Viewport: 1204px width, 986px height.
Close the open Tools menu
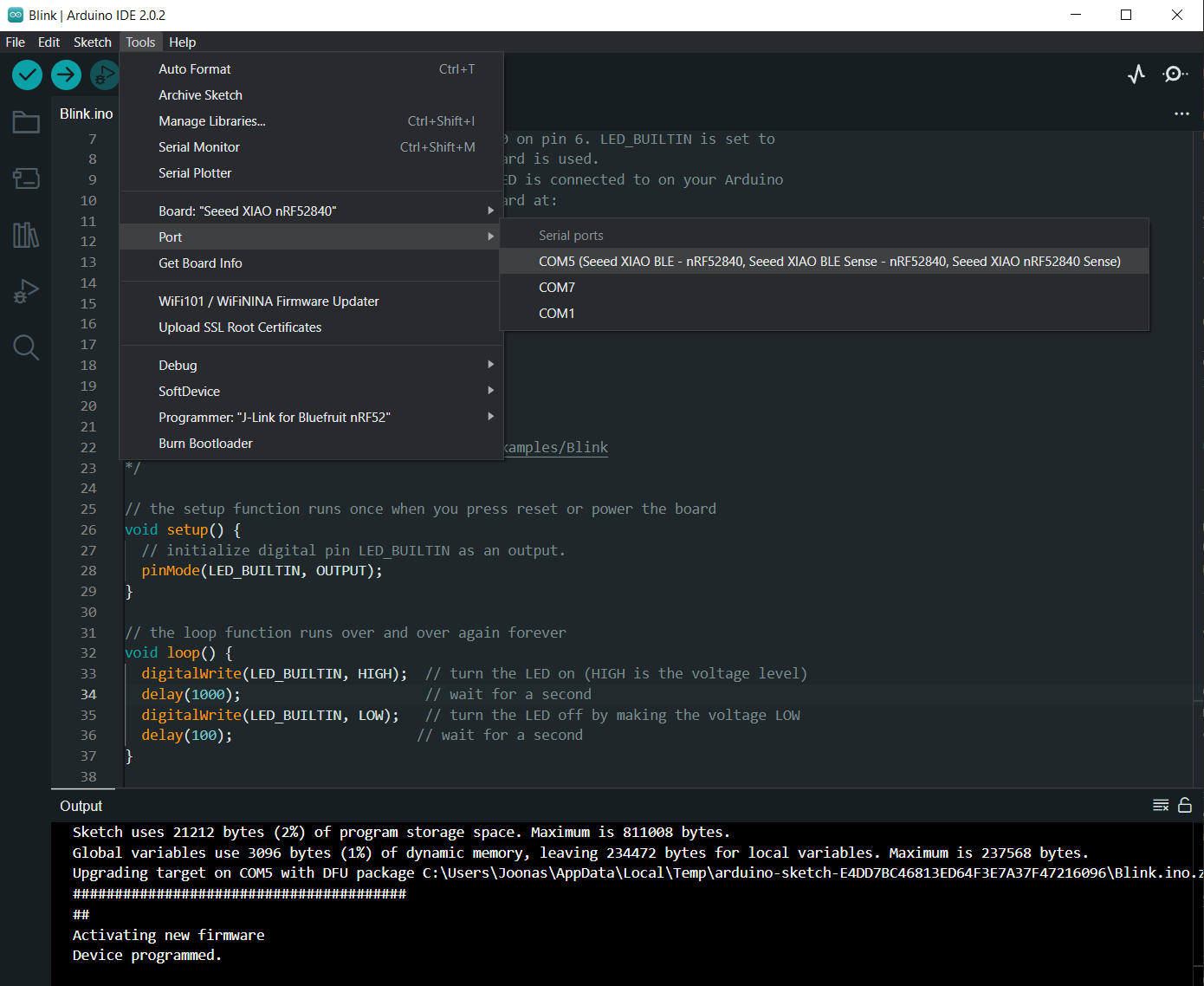coord(140,42)
